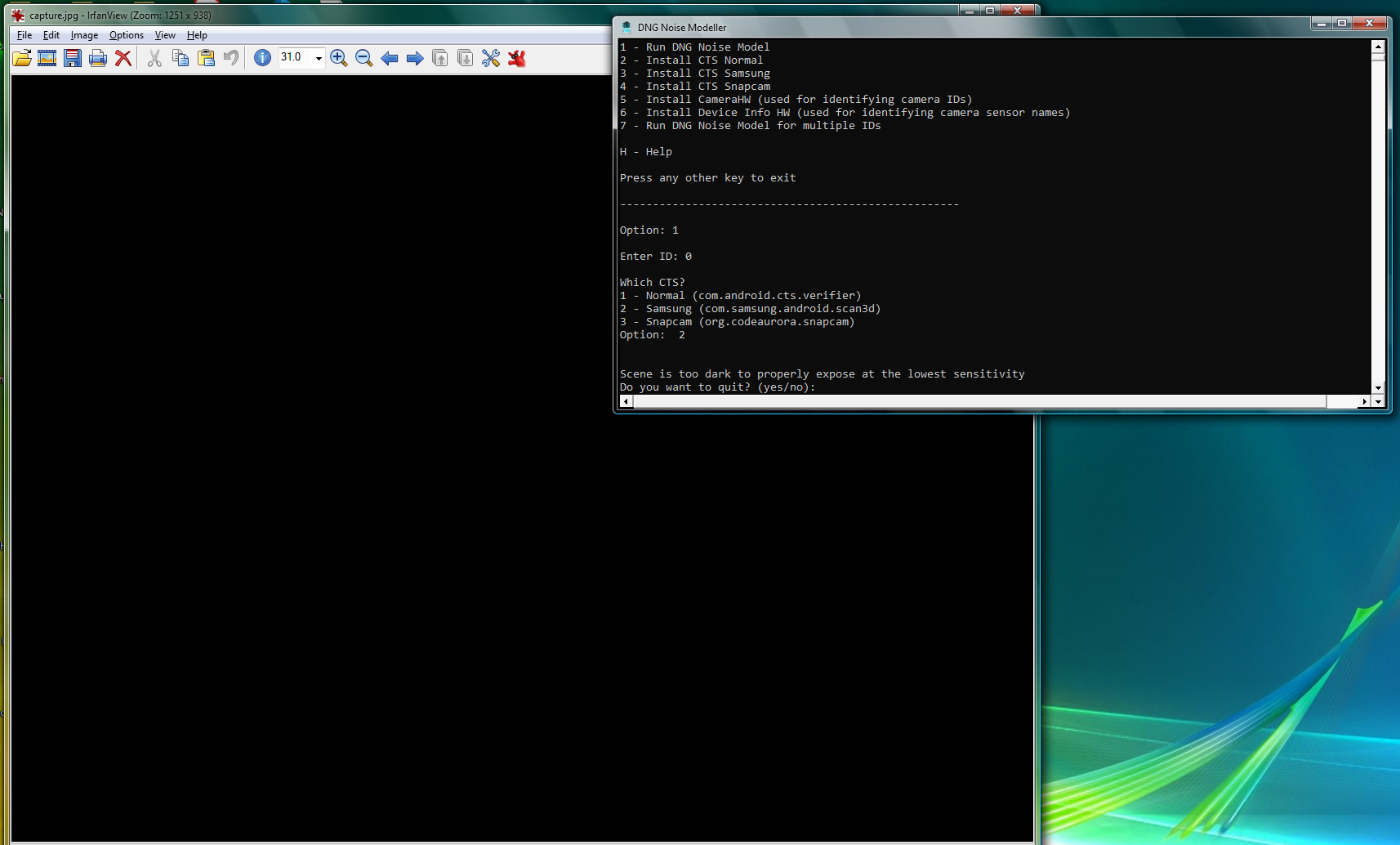The width and height of the screenshot is (1400, 845).
Task: Click the zoom value field showing 31.0
Action: pyautogui.click(x=296, y=57)
